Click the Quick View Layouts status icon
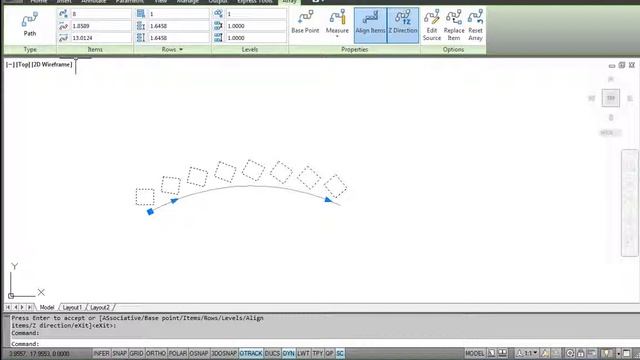The image size is (640, 360). [x=492, y=353]
